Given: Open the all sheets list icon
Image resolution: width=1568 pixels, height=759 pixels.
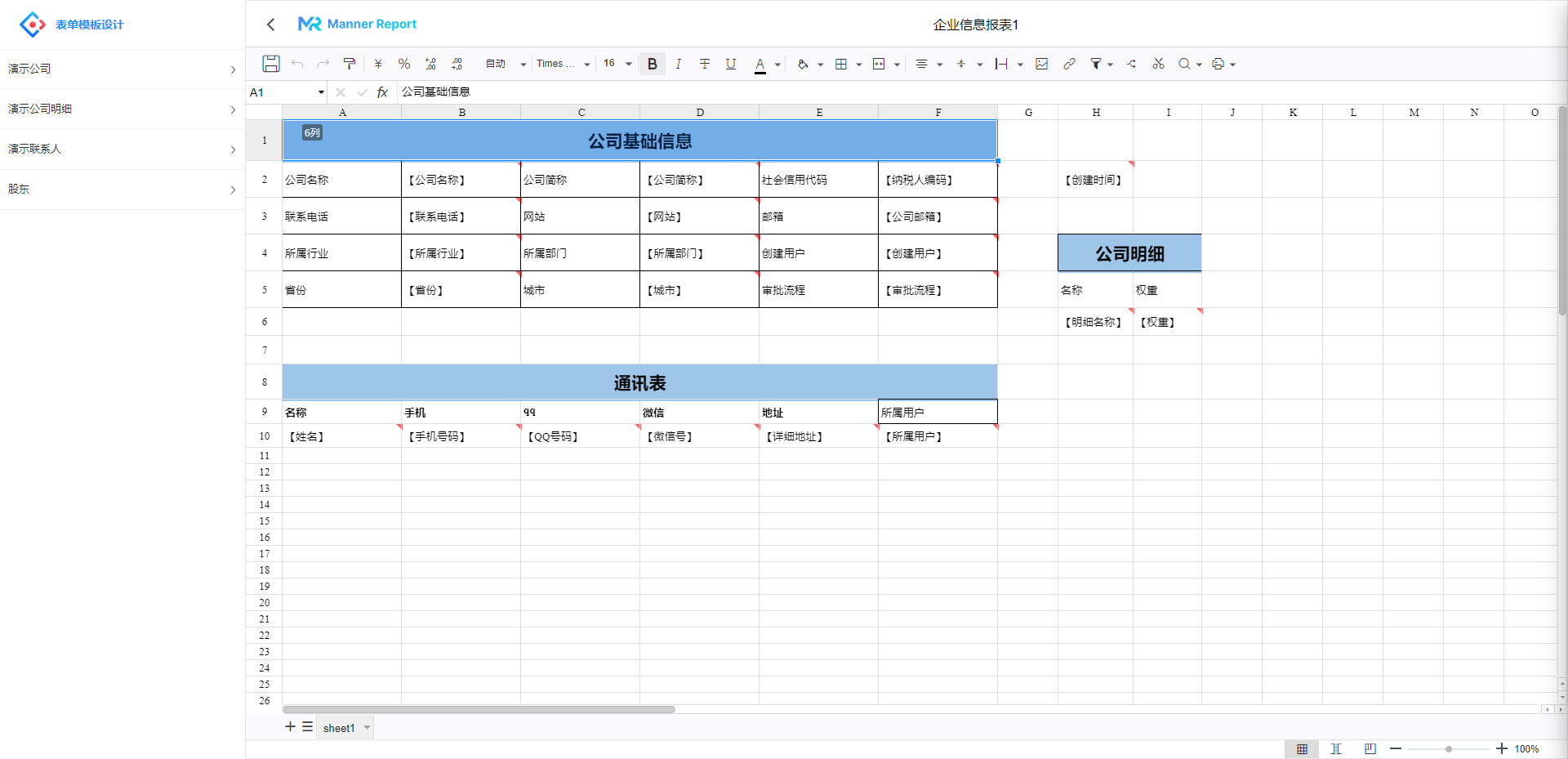Looking at the screenshot, I should pyautogui.click(x=307, y=726).
